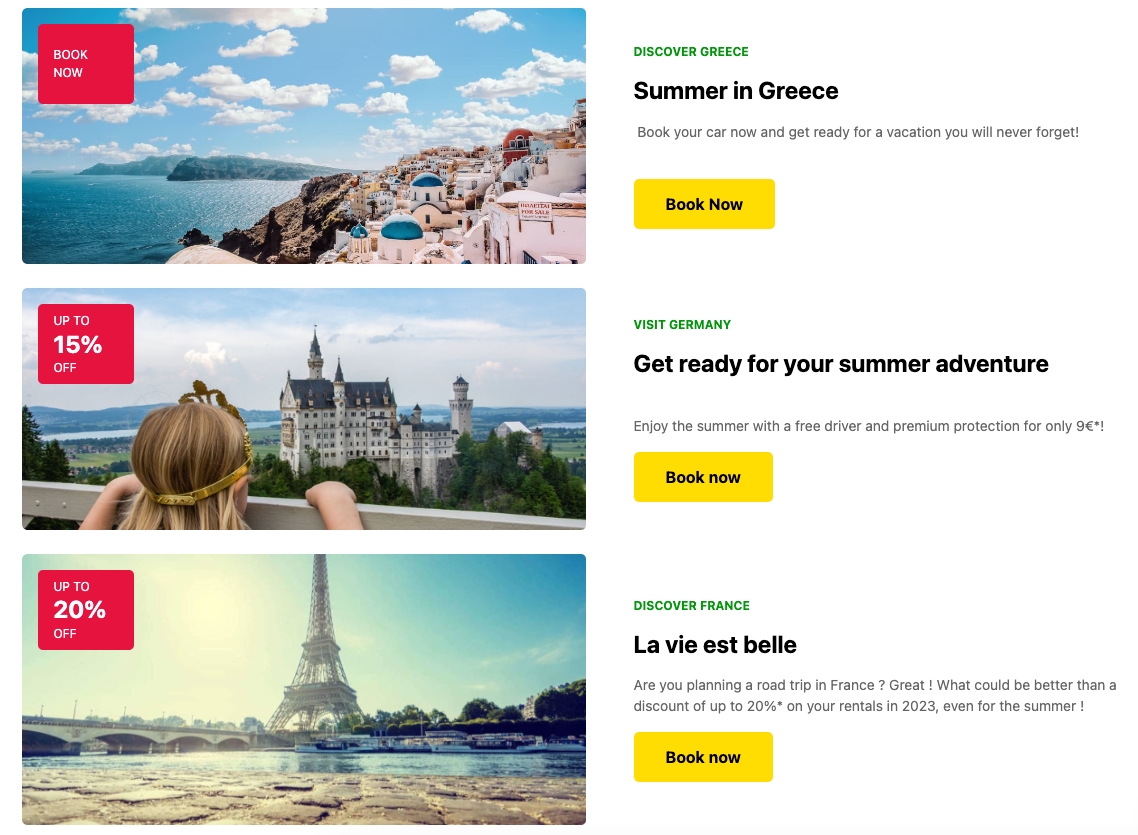This screenshot has width=1138, height=835.
Task: Select the DISCOVER GREECE green label
Action: [x=691, y=52]
